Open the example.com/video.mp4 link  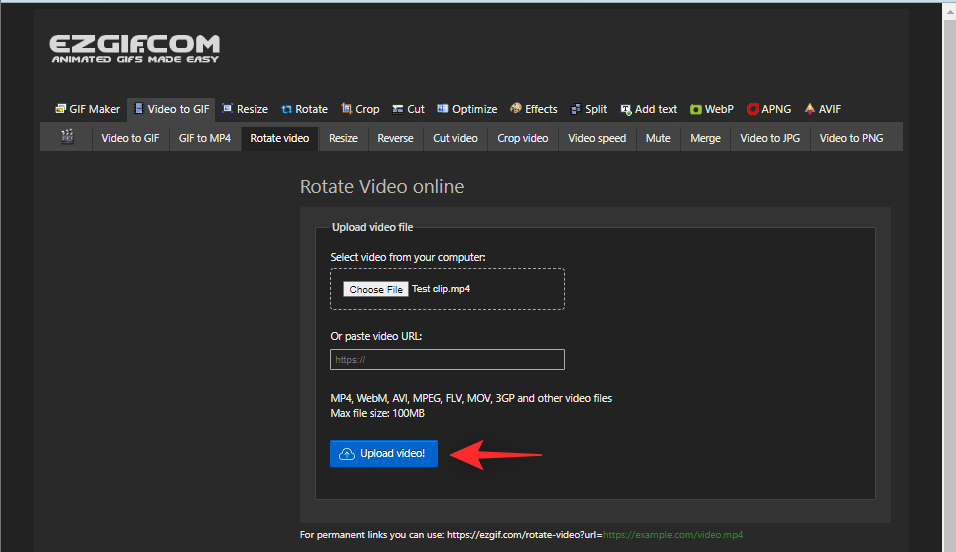tap(673, 535)
